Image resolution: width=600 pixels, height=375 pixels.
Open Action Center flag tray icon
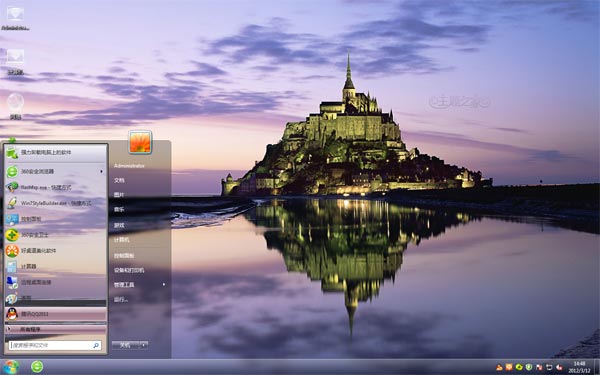tap(539, 367)
